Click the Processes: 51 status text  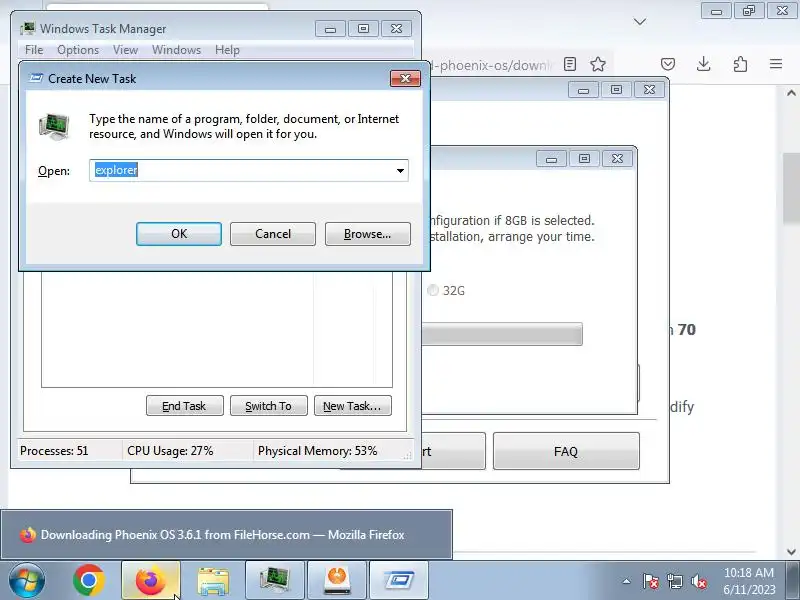(54, 451)
